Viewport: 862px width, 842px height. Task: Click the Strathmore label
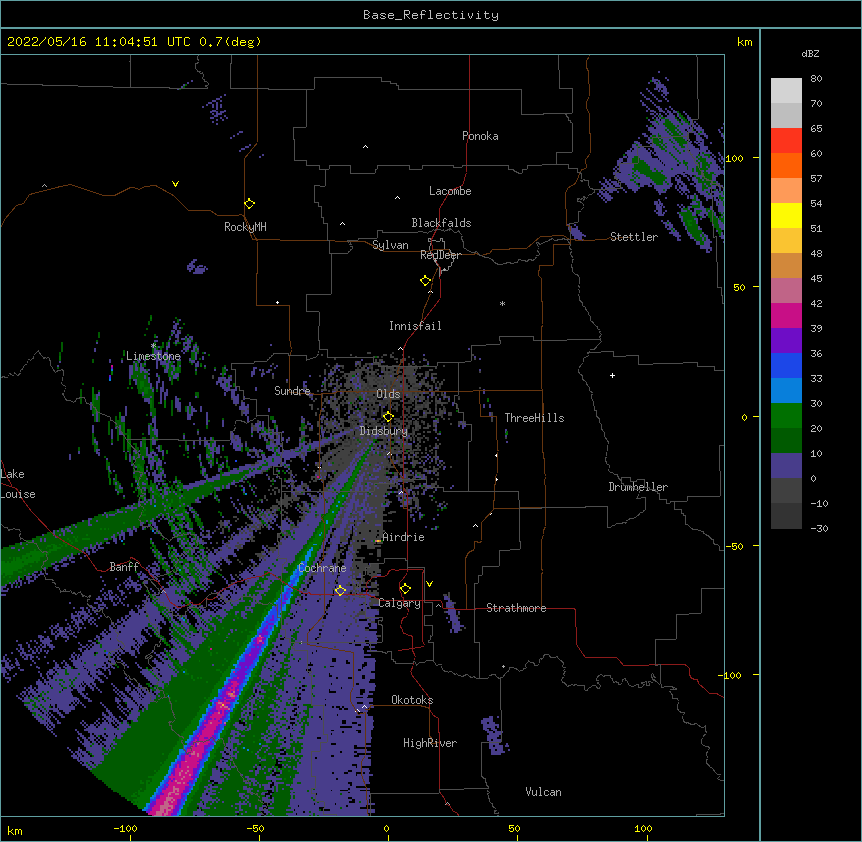coord(516,608)
